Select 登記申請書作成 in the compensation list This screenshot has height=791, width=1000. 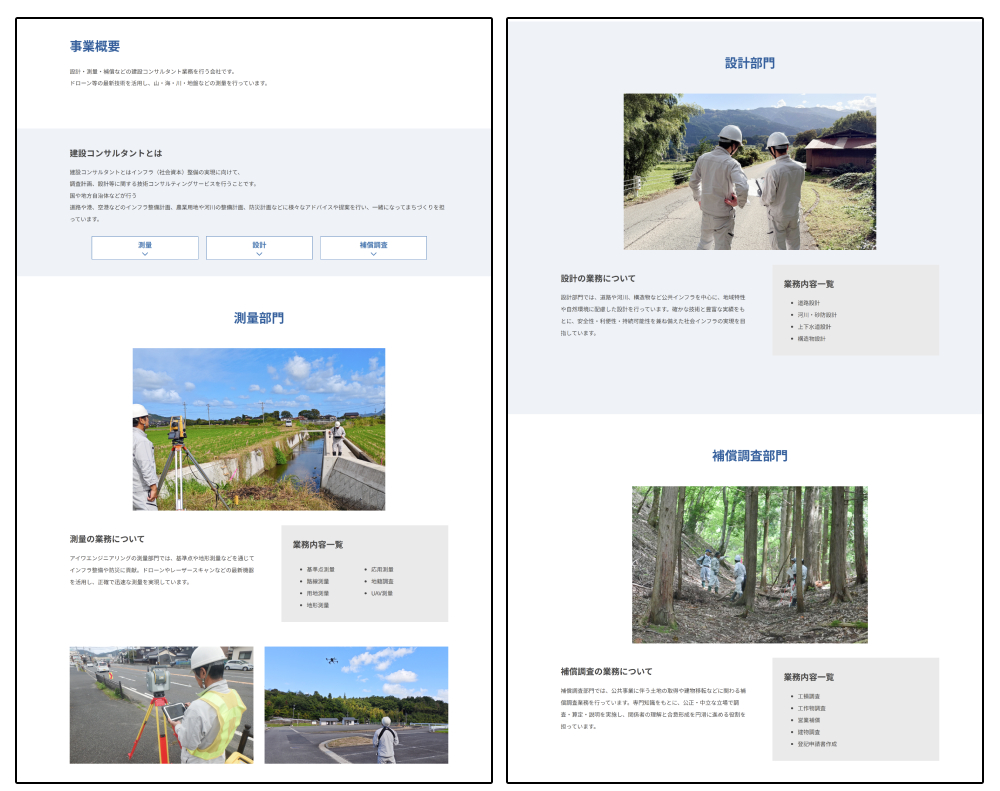817,744
